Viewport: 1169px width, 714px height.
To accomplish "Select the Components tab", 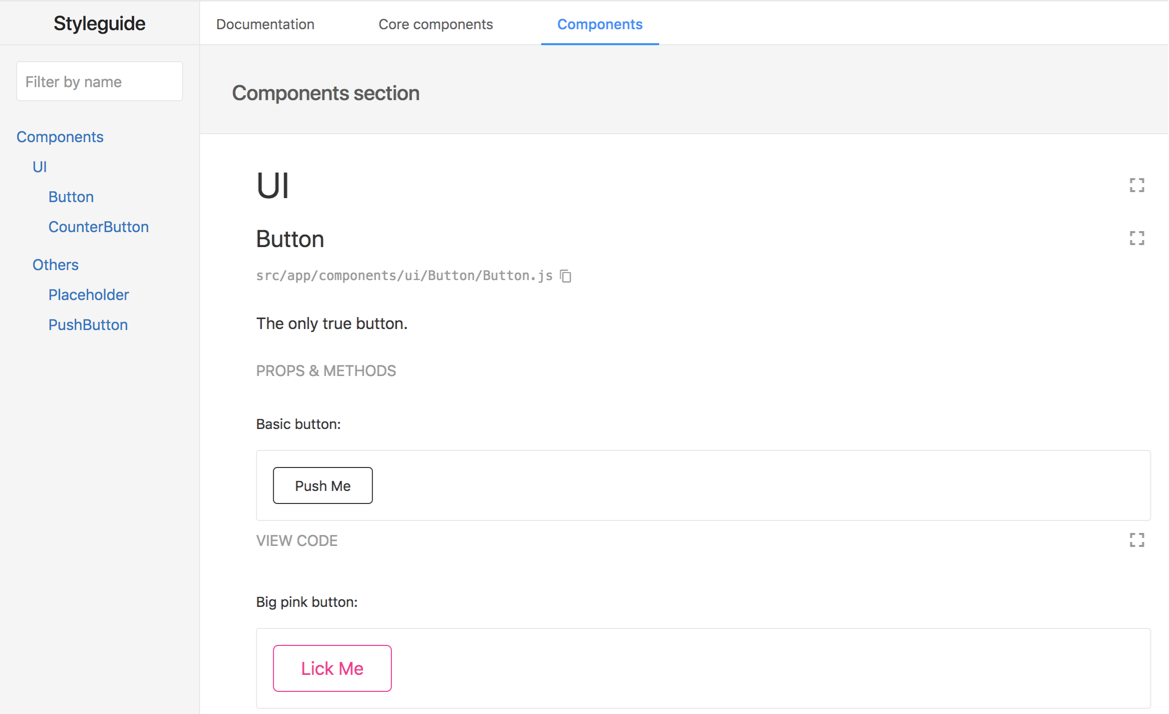I will (x=600, y=24).
